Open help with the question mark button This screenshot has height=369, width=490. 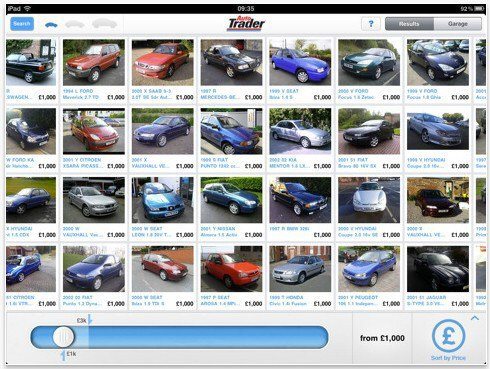tap(371, 24)
